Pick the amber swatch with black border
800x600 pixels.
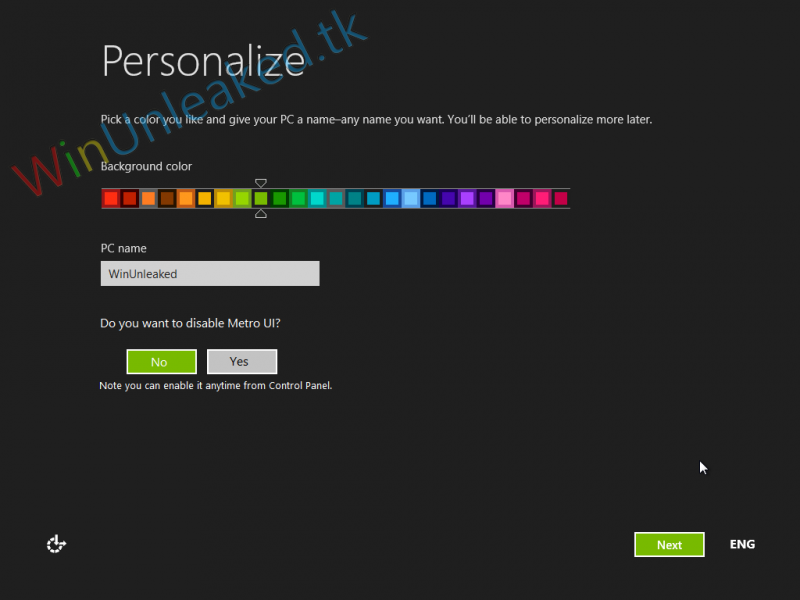pos(205,198)
